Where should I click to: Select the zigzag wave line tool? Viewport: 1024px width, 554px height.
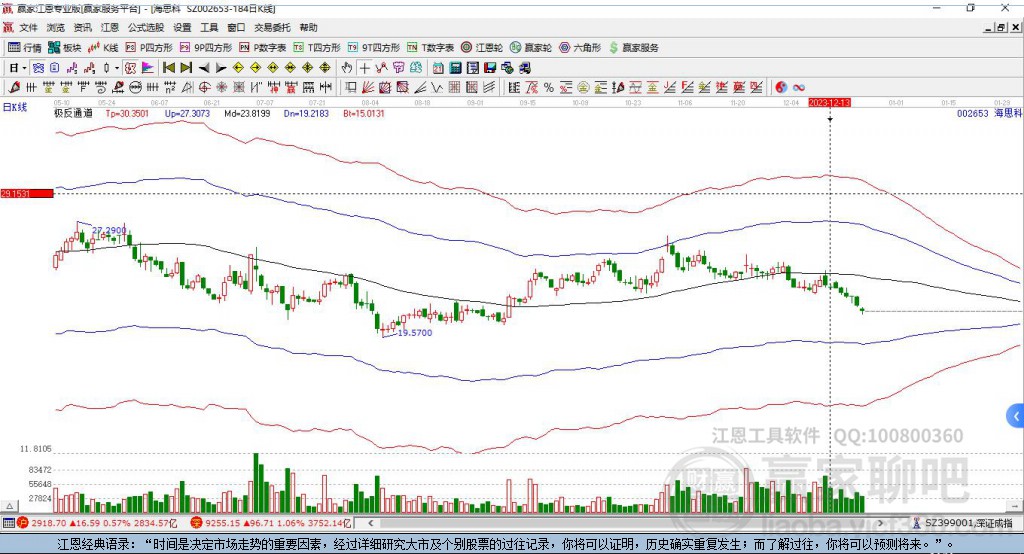(437, 88)
